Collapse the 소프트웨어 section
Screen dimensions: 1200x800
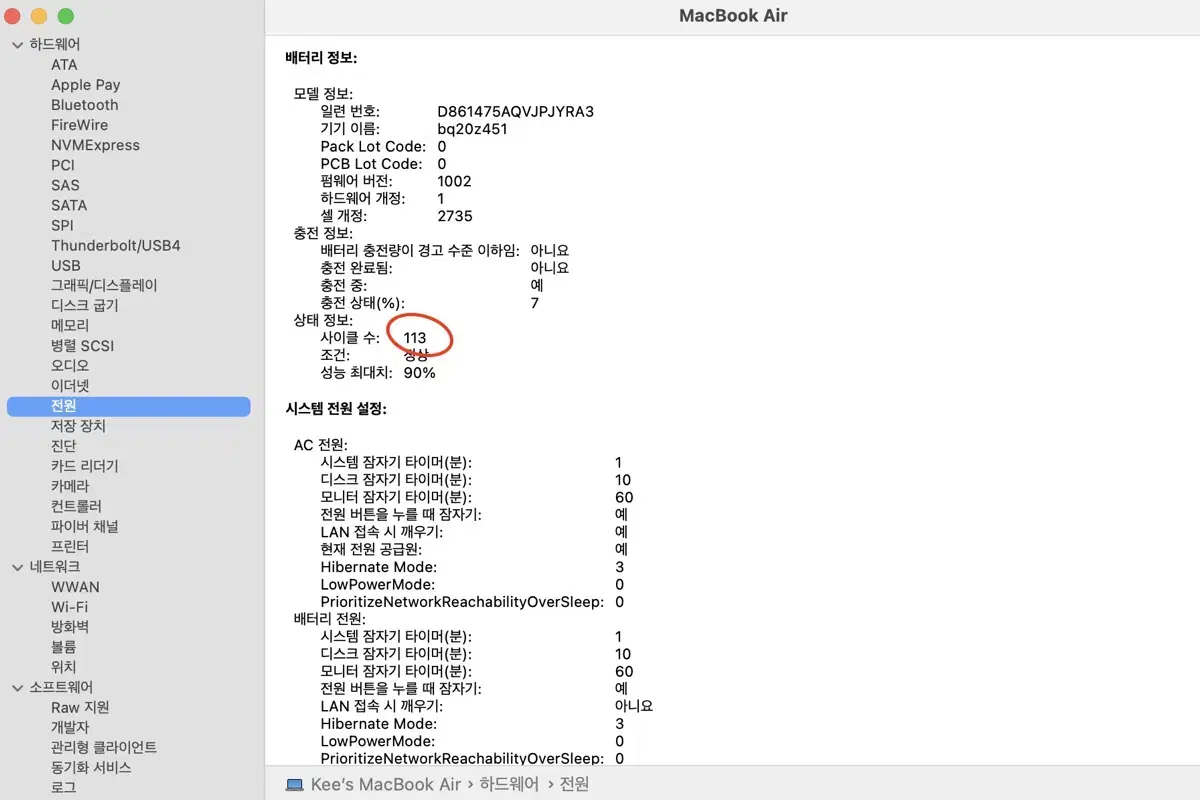point(17,687)
